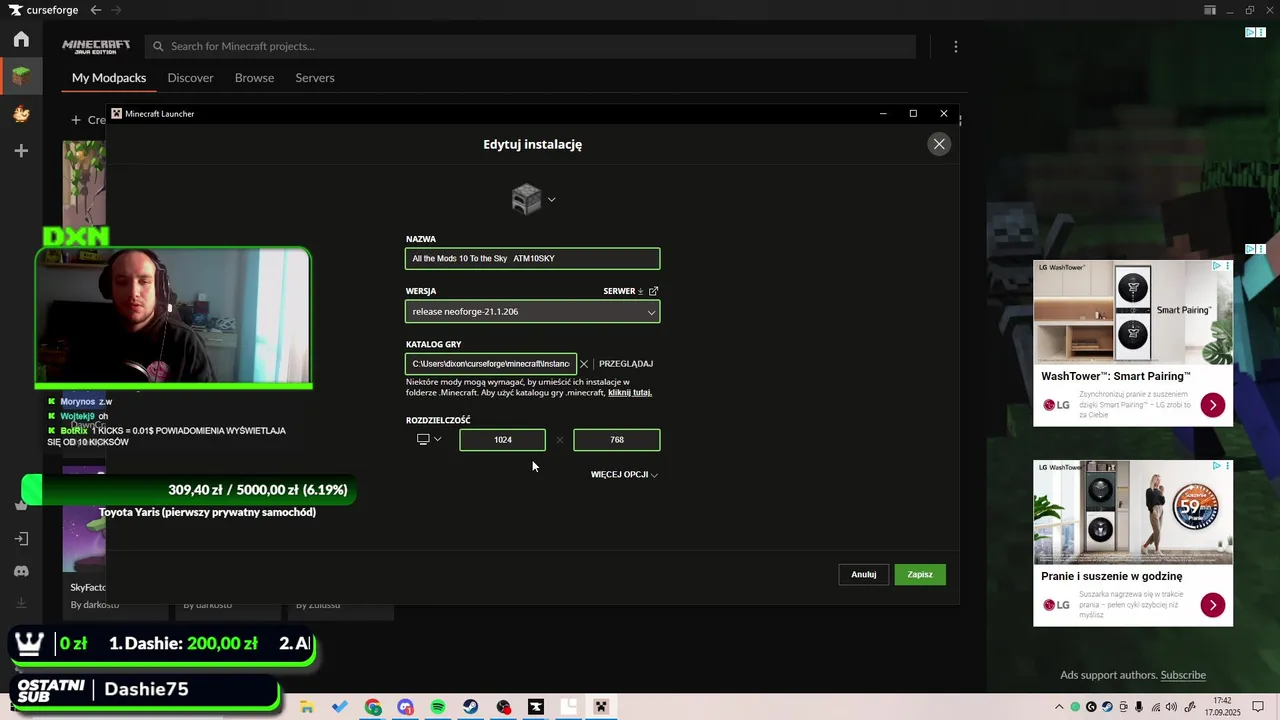Open the WashTower Smart Pairing ad image
Viewport: 1280px width, 720px height.
pos(1133,312)
